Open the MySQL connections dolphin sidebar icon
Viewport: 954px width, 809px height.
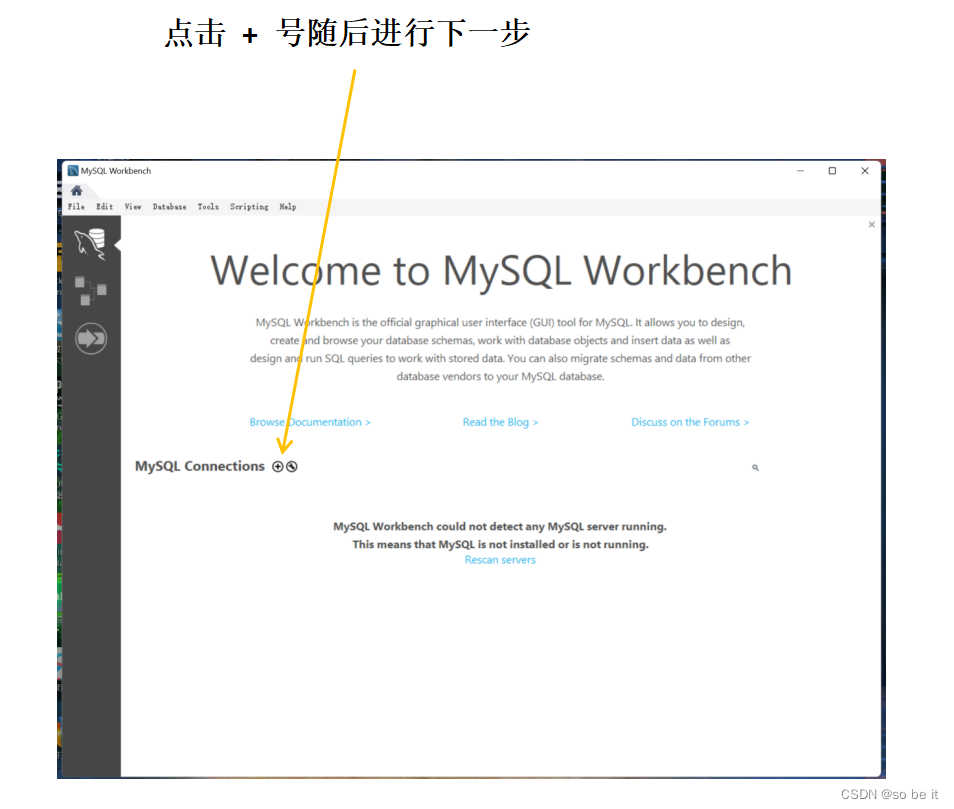[91, 244]
